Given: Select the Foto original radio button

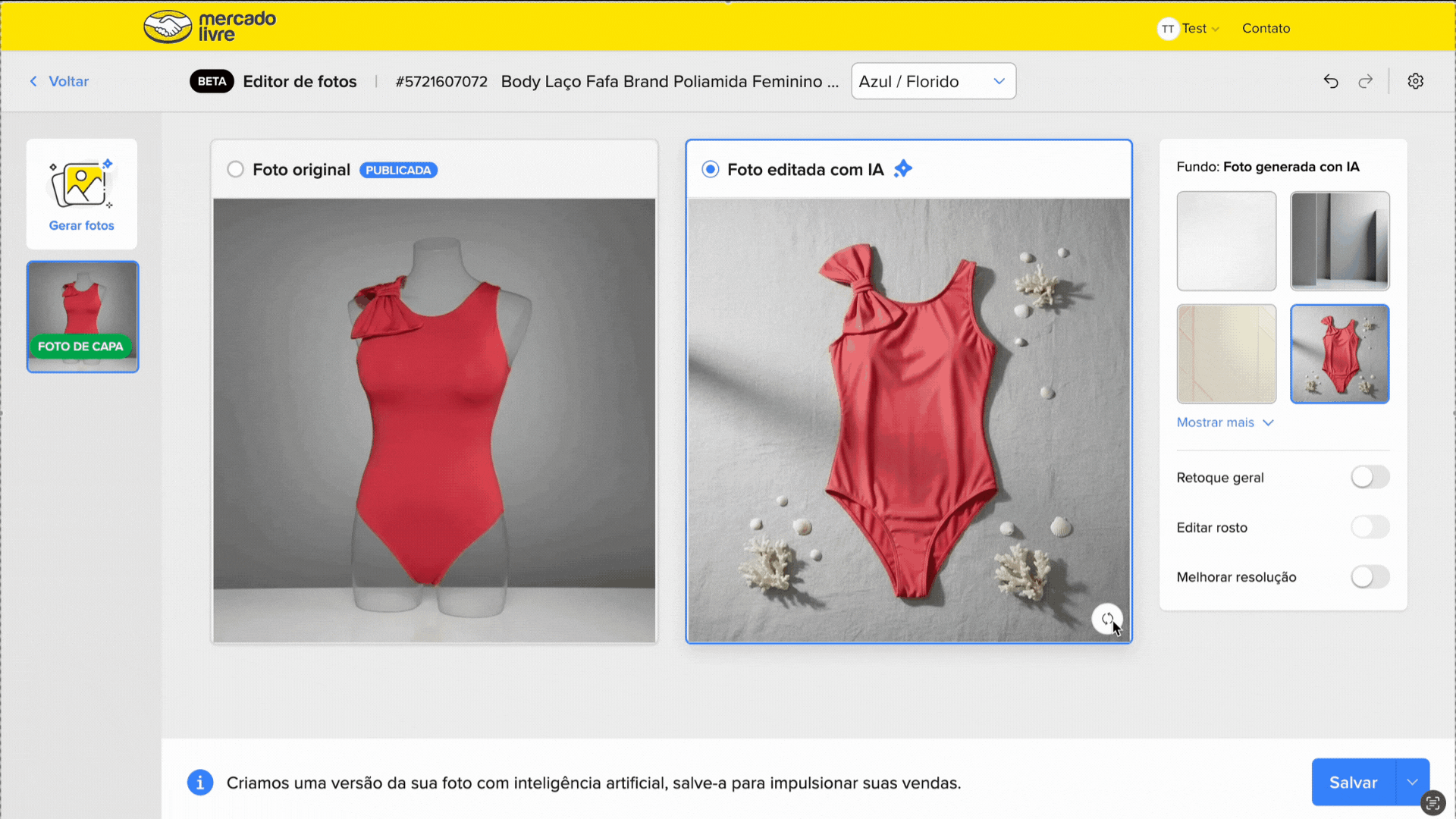Looking at the screenshot, I should pyautogui.click(x=236, y=169).
